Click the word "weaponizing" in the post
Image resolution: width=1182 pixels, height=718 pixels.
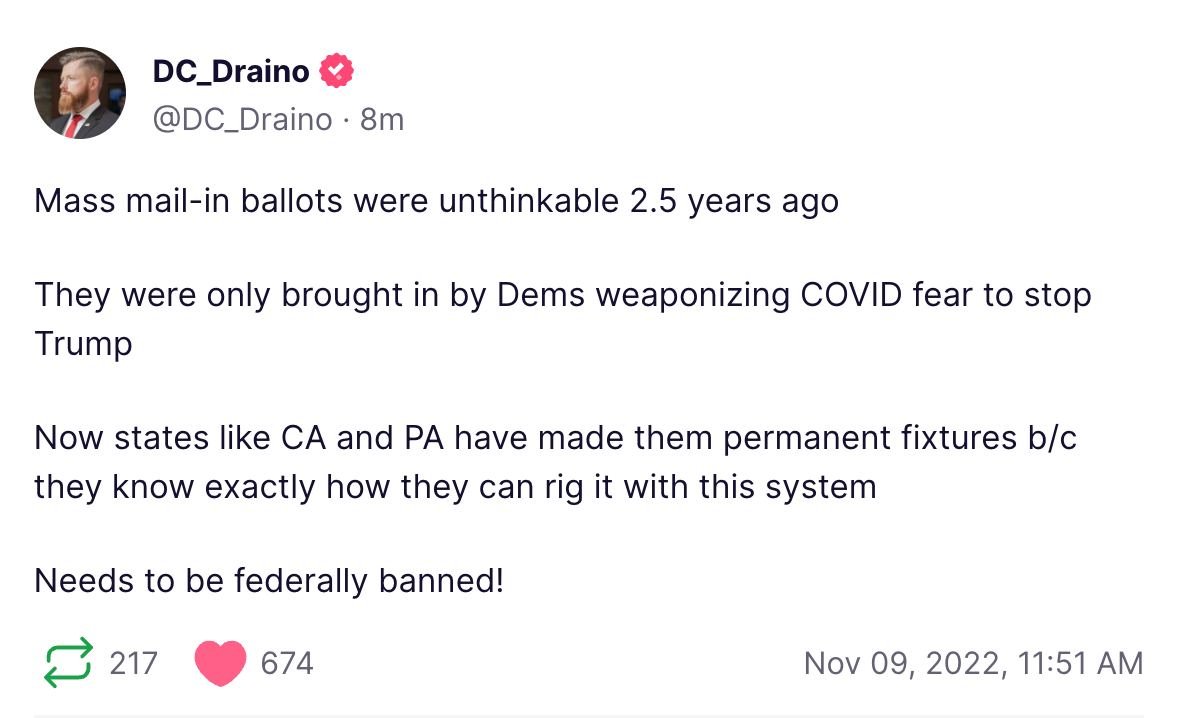coord(693,296)
